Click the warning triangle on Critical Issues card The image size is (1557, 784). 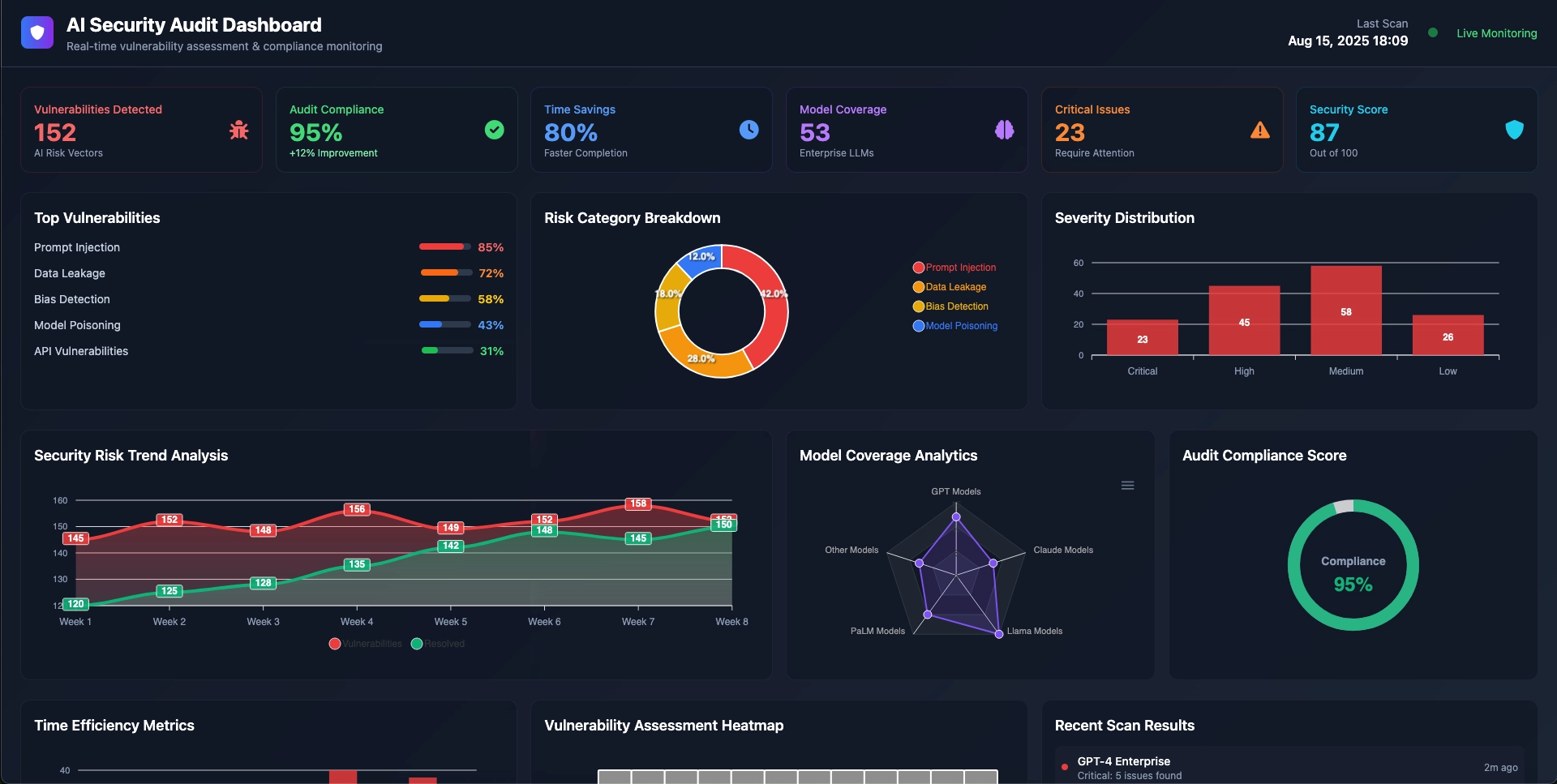(x=1259, y=130)
